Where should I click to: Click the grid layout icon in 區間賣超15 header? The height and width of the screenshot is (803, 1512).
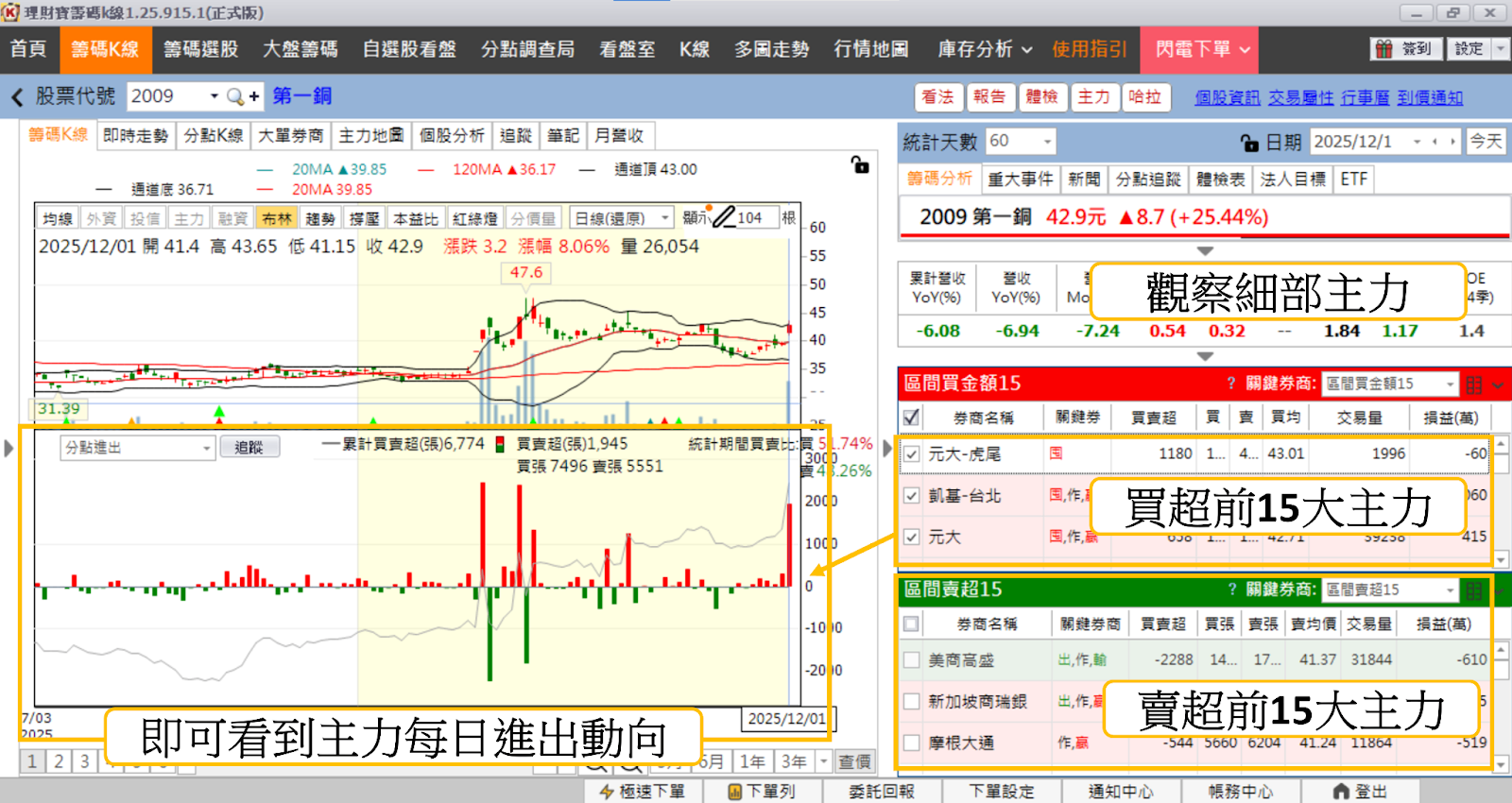[x=1473, y=590]
